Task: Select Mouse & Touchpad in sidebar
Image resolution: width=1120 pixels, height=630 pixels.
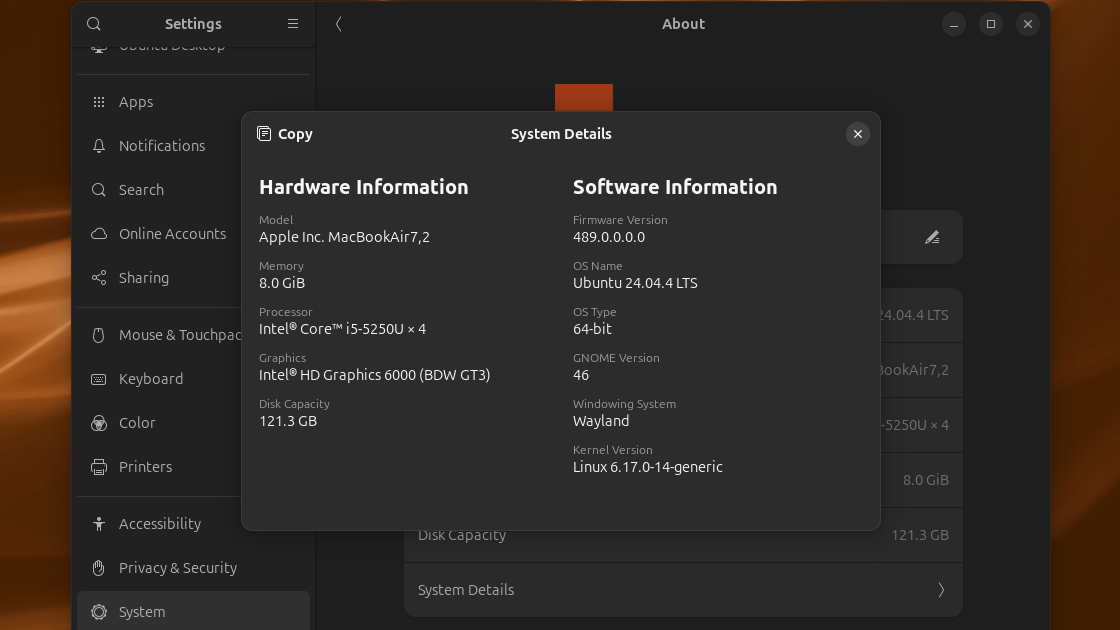Action: pyautogui.click(x=170, y=335)
